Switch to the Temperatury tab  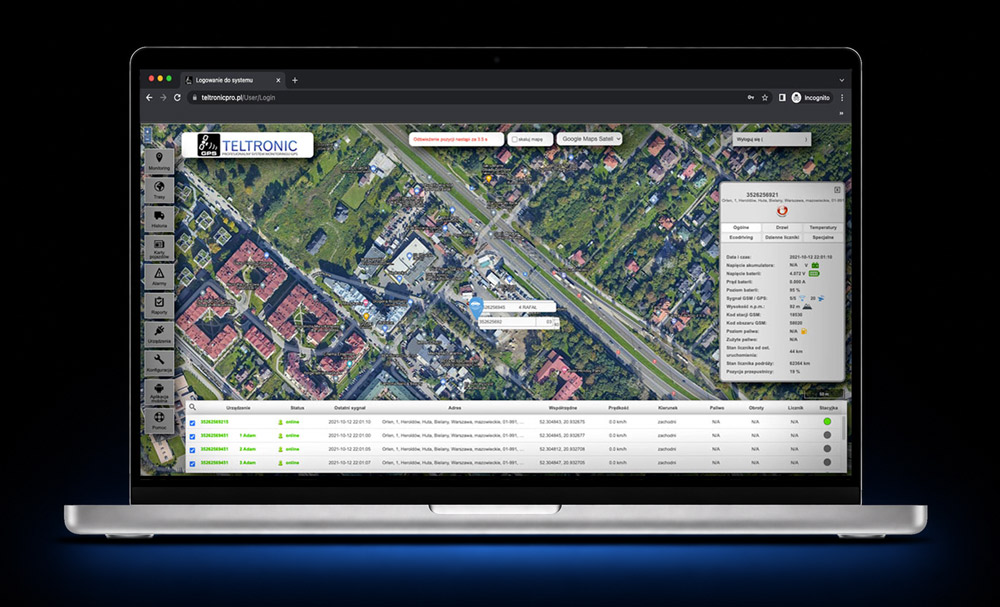pos(823,228)
